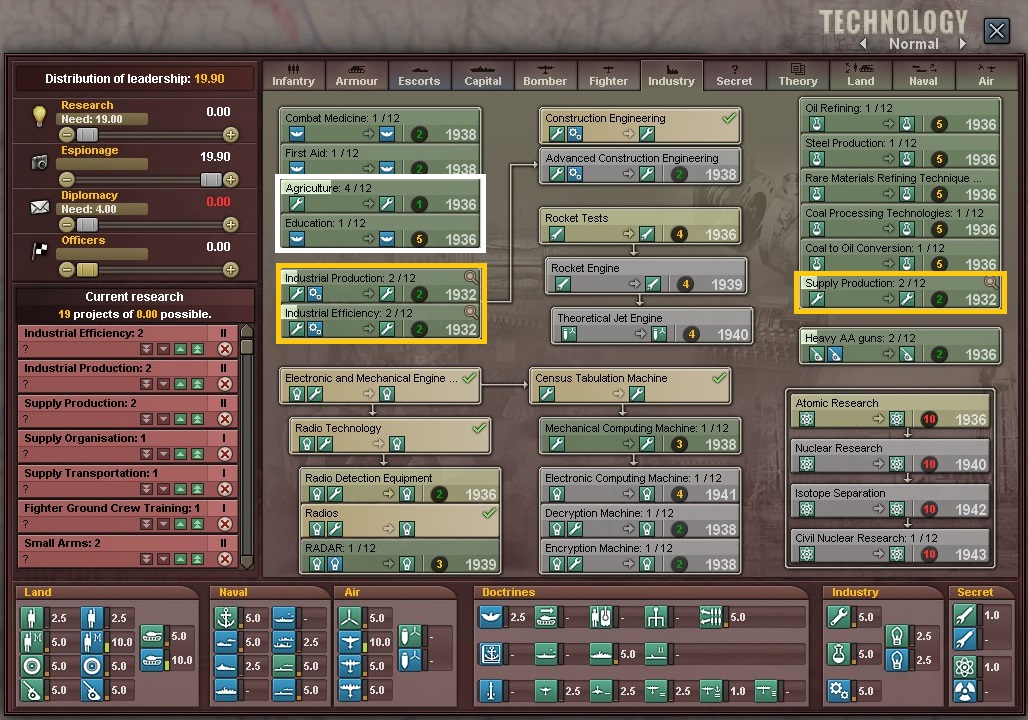1028x720 pixels.
Task: Select Oil Refining technology card
Action: (900, 116)
